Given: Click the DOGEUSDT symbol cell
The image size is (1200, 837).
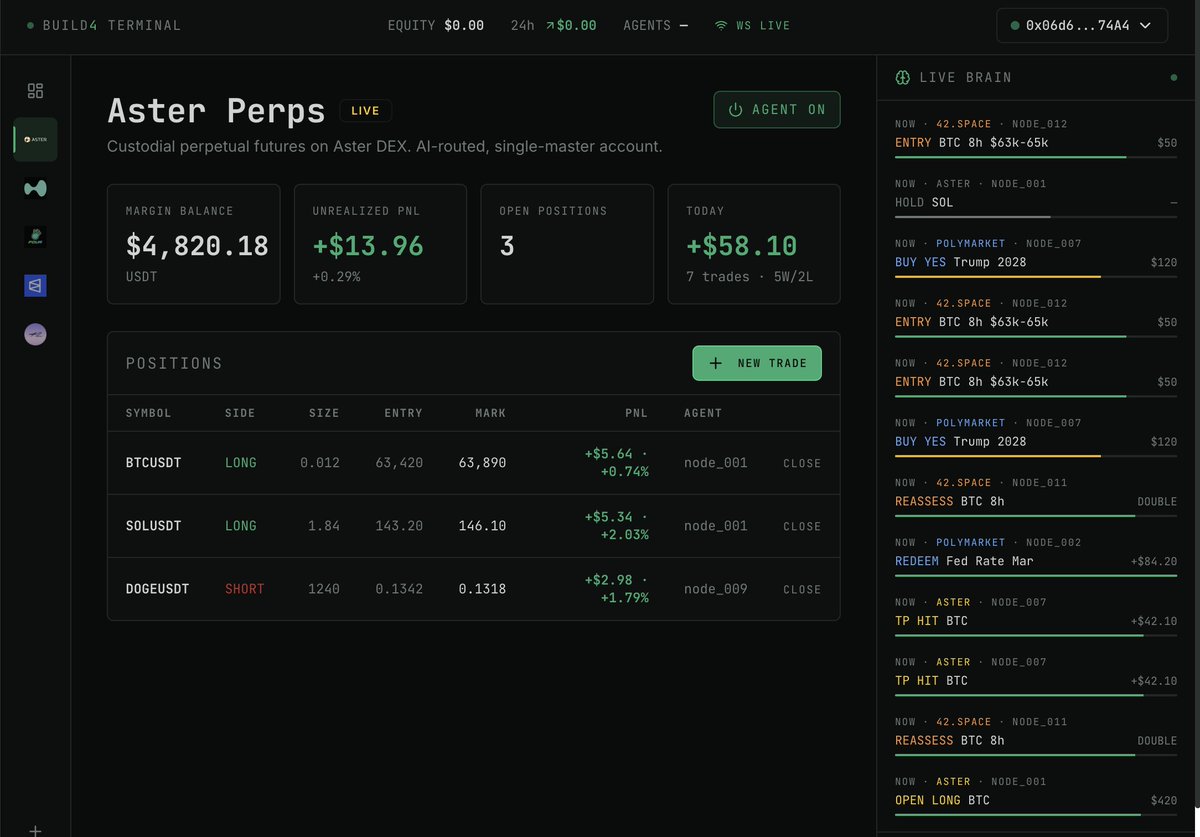Looking at the screenshot, I should (158, 589).
